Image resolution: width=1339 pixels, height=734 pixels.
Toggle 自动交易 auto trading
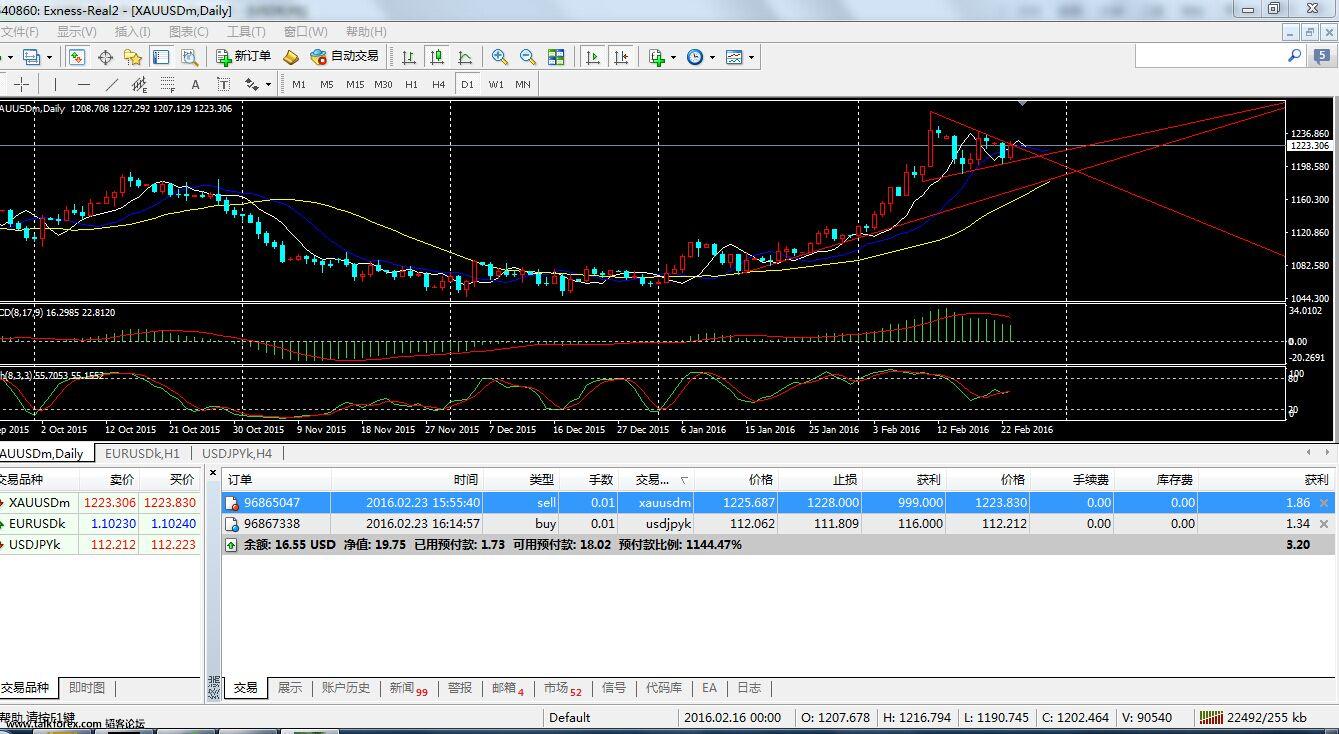[344, 57]
